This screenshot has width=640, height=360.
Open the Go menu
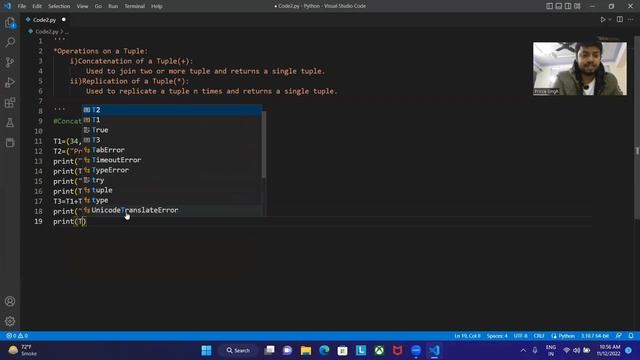[98, 6]
